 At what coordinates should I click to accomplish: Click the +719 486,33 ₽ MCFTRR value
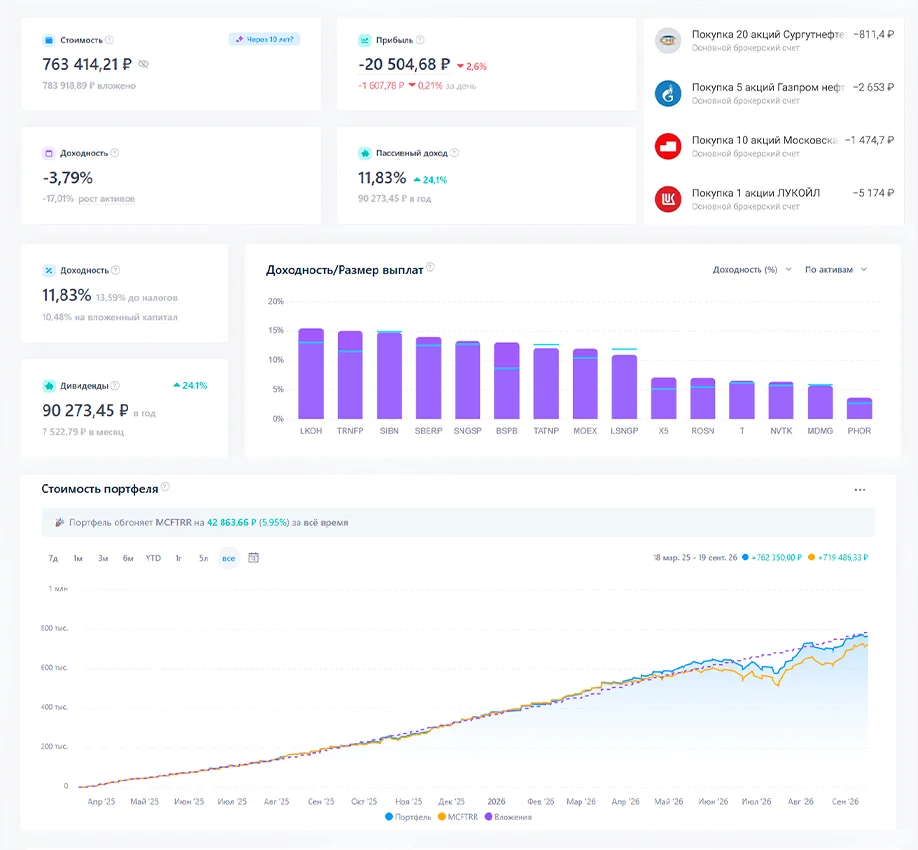tap(843, 558)
